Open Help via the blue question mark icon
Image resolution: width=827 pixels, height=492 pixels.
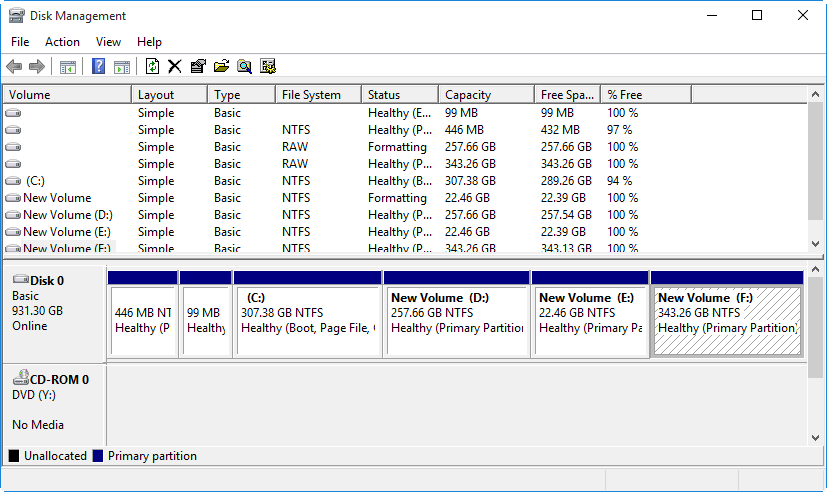[x=99, y=67]
